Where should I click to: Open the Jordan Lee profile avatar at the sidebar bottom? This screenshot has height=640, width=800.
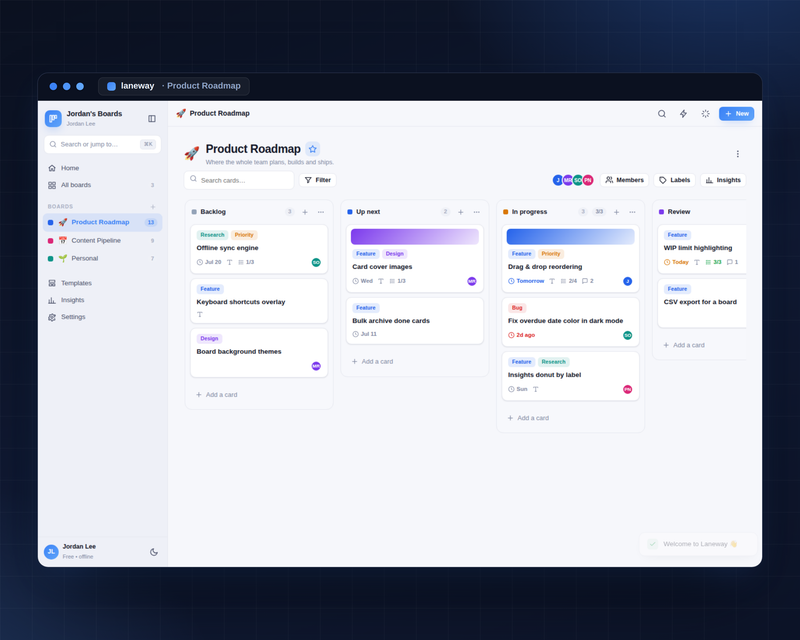[51, 552]
